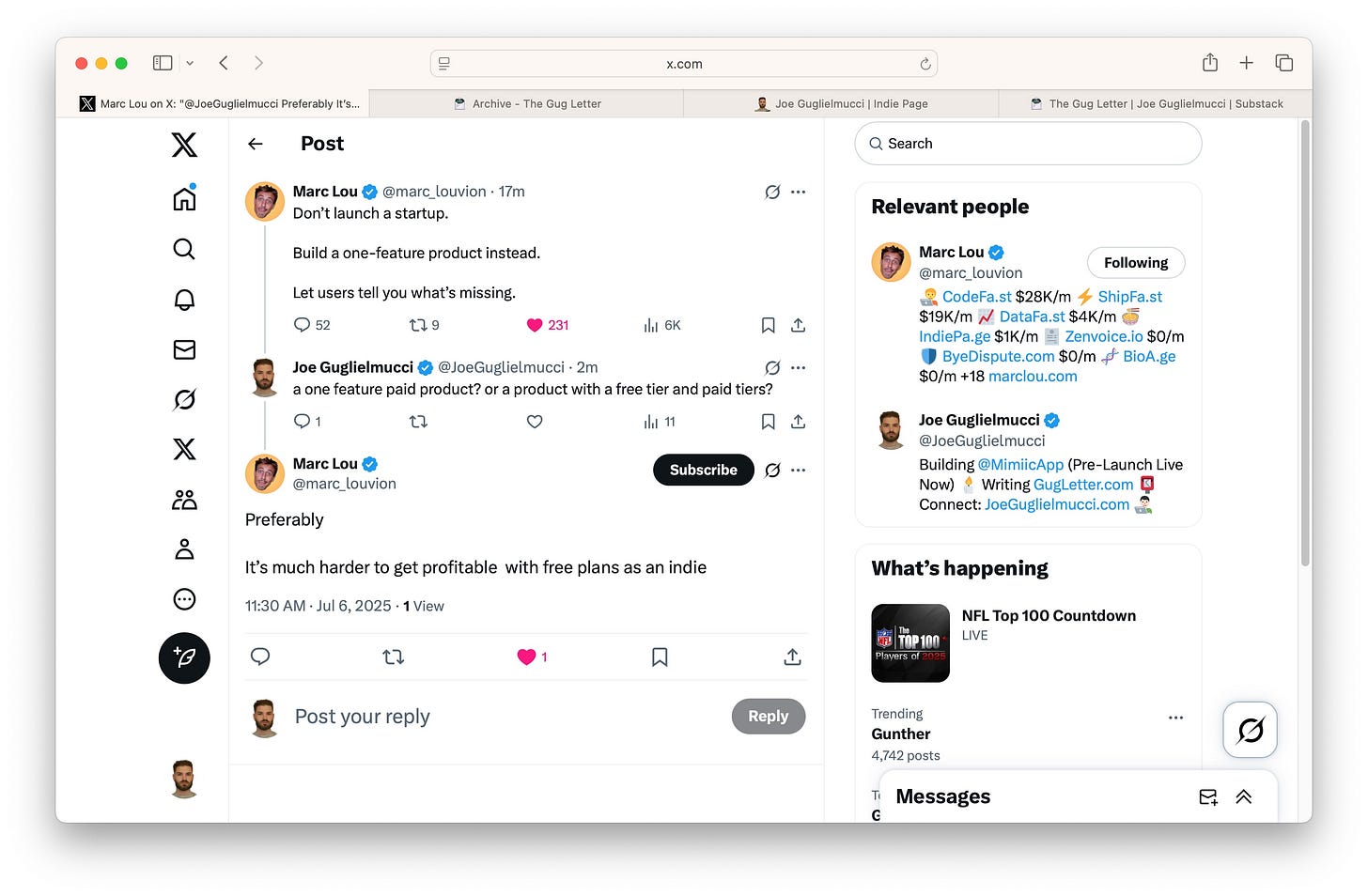Unlike the post with 231 likes

coord(548,325)
